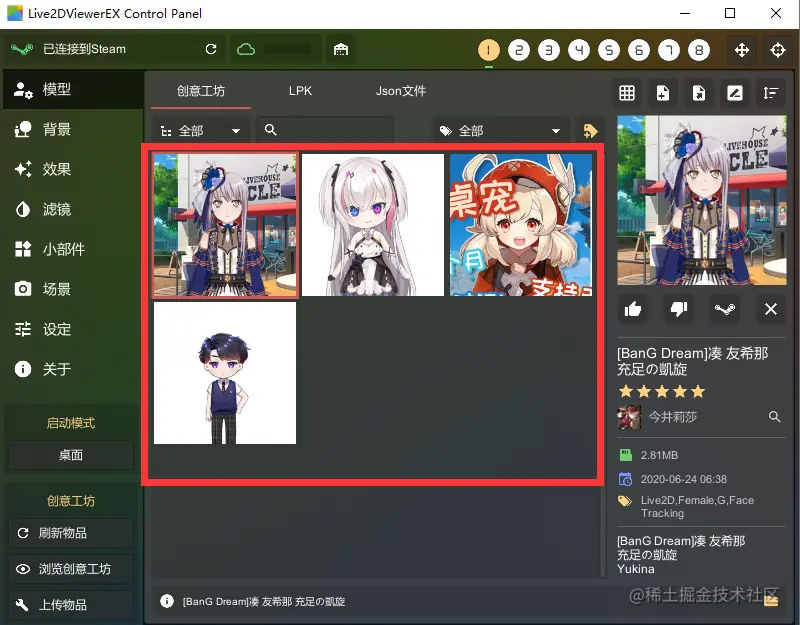Click the edit pencil icon
The height and width of the screenshot is (625, 800).
pos(735,93)
